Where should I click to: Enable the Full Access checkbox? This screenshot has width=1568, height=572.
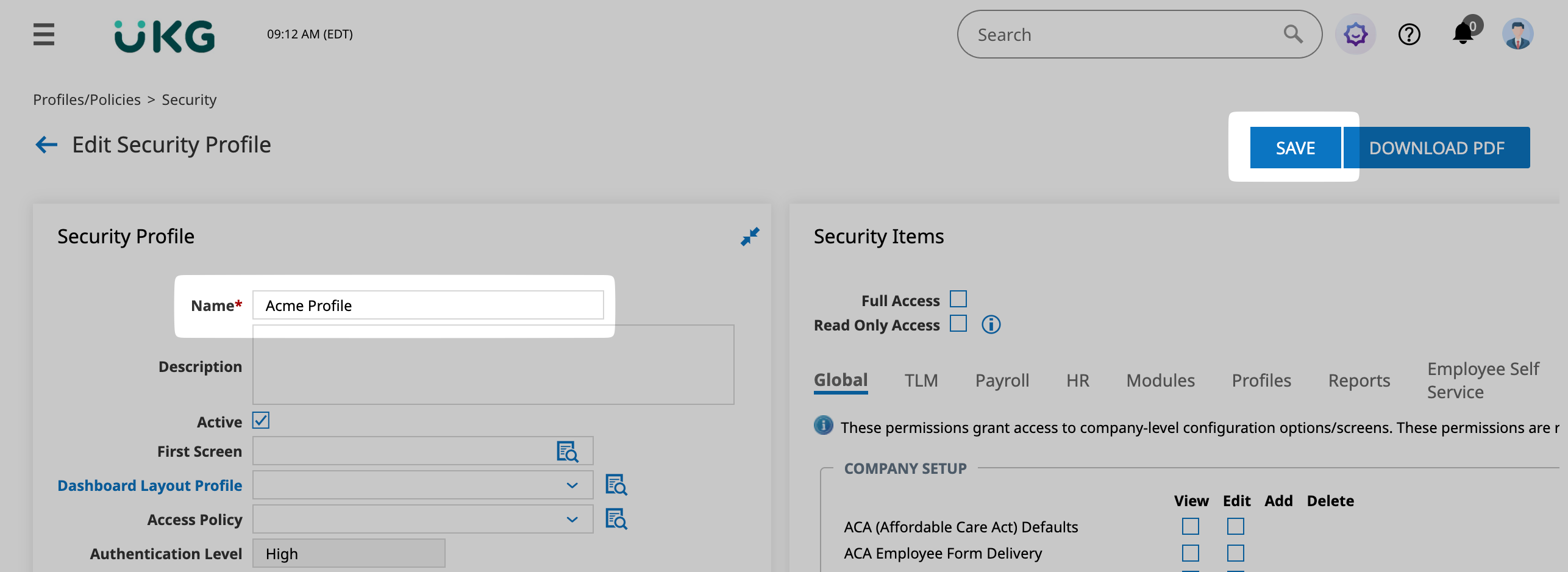pos(958,299)
